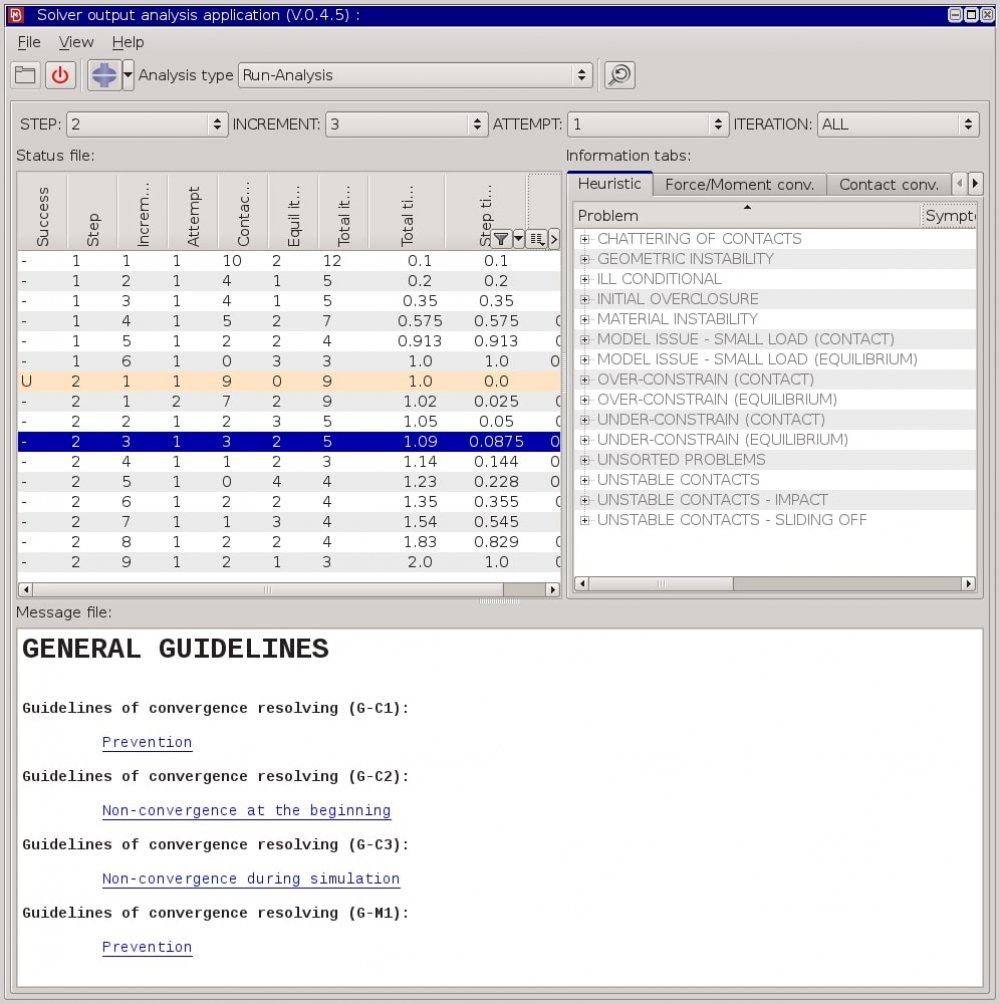This screenshot has height=1004, width=1000.
Task: Switch to the Heuristic tab
Action: 609,184
